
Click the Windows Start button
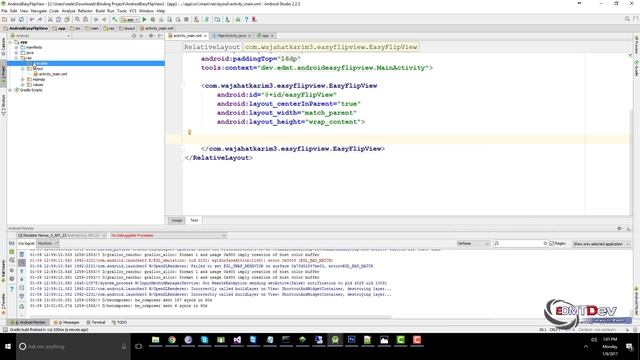pos(8,347)
